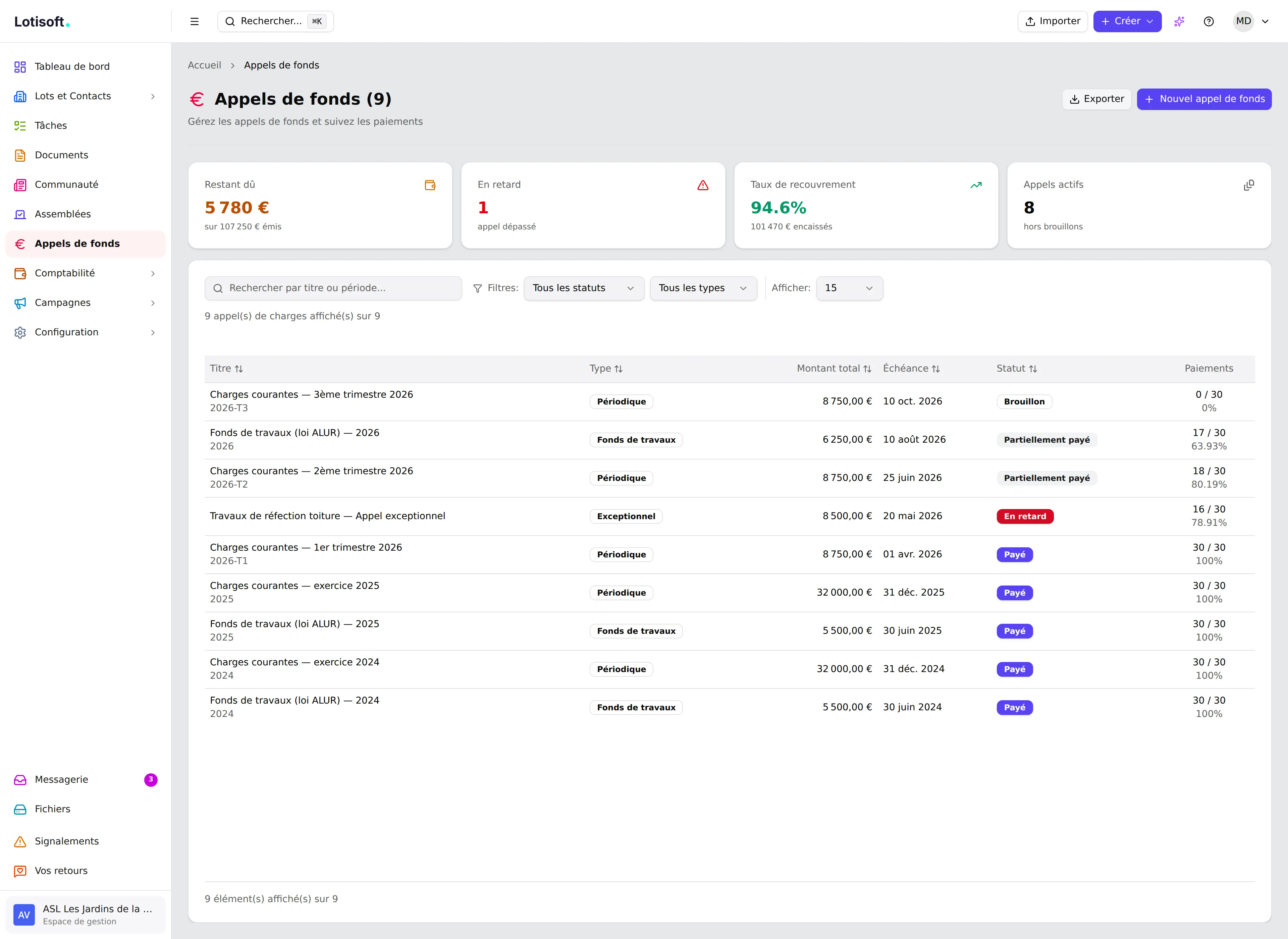Viewport: 1288px width, 939px height.
Task: Open ASL Les Jardins workspace switcher
Action: coord(85,915)
